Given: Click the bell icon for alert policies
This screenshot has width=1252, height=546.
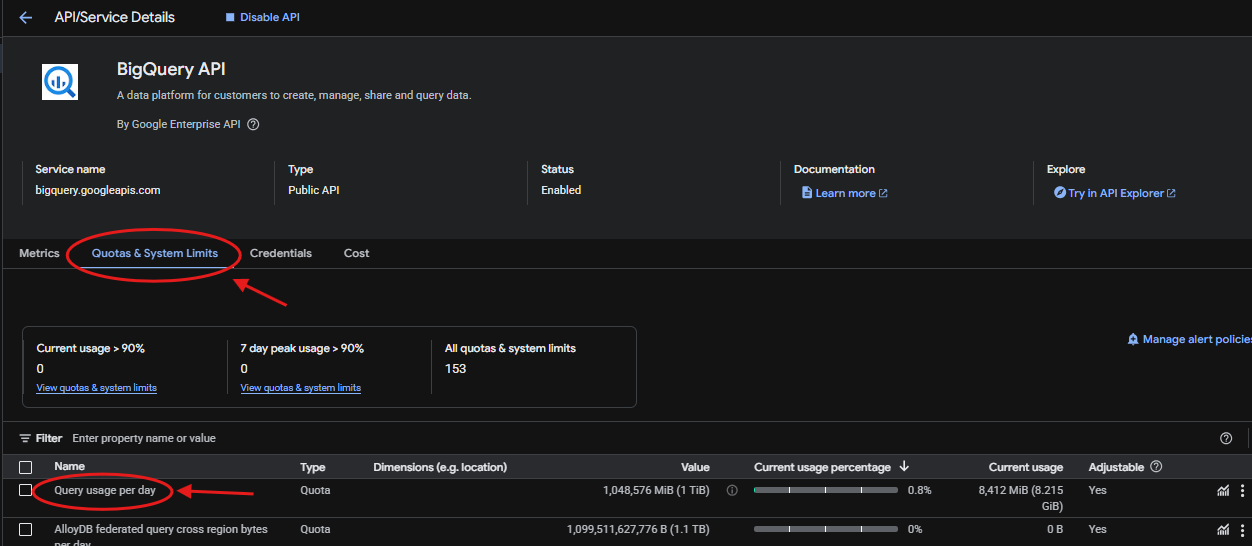Looking at the screenshot, I should [x=1133, y=340].
